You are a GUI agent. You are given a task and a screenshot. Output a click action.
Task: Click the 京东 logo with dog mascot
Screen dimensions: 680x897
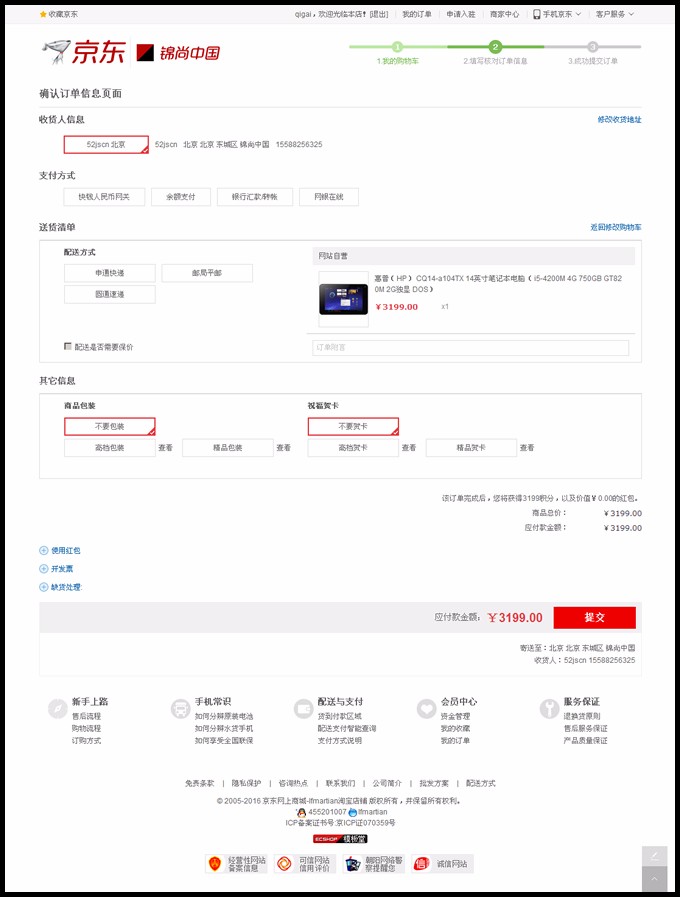(x=83, y=52)
